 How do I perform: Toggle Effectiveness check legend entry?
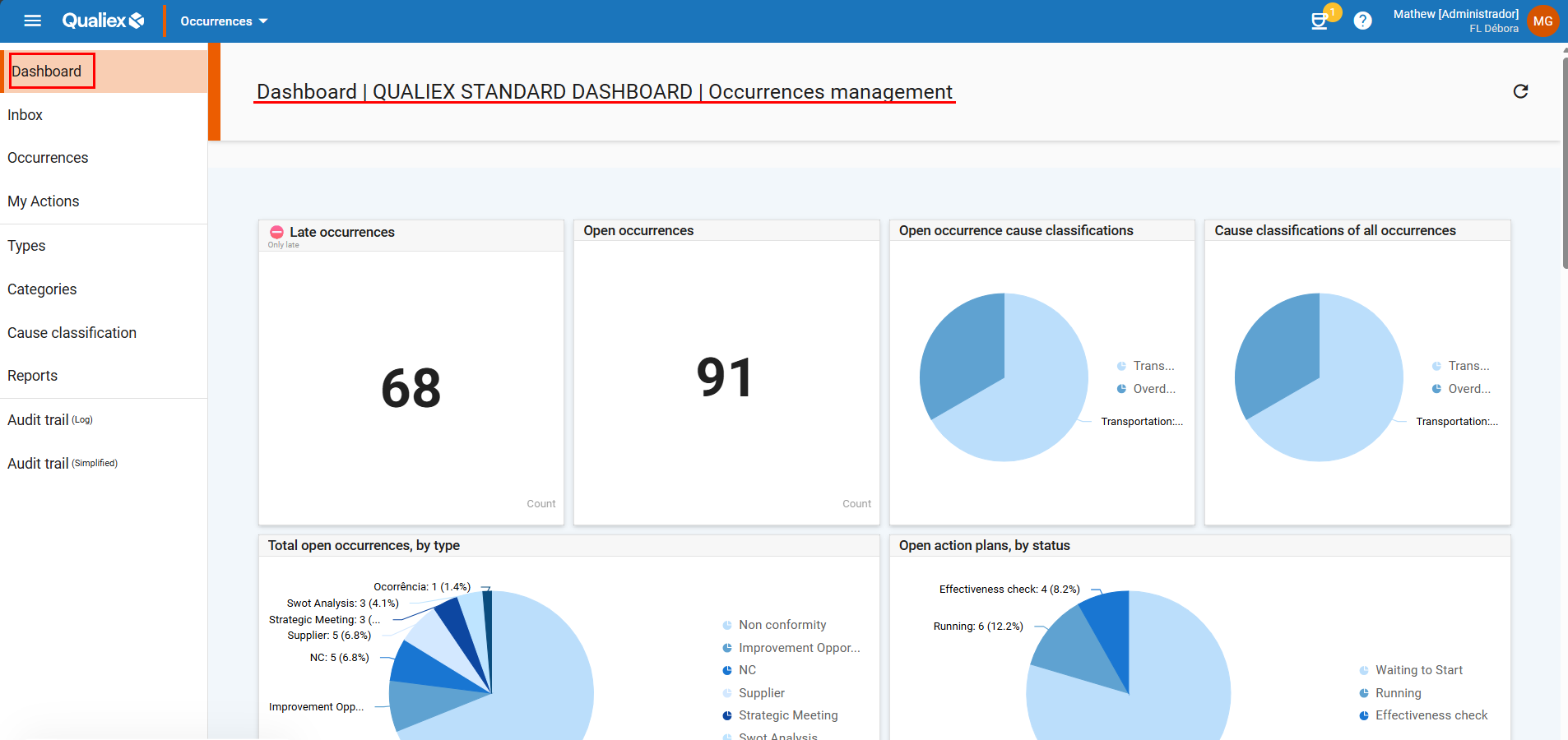click(x=1431, y=715)
